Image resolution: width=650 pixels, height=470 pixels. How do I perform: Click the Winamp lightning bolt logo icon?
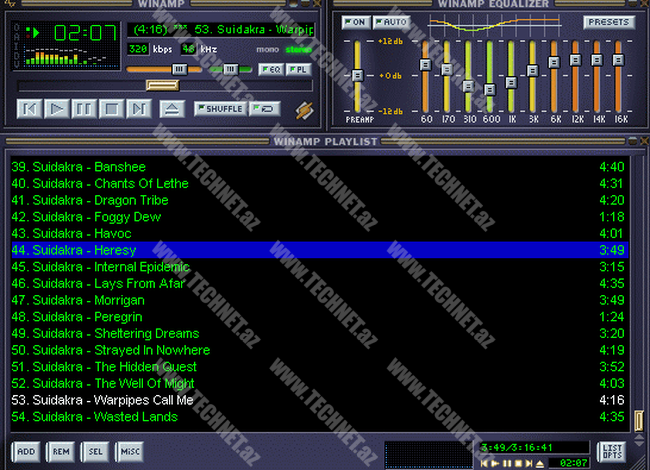[304, 108]
